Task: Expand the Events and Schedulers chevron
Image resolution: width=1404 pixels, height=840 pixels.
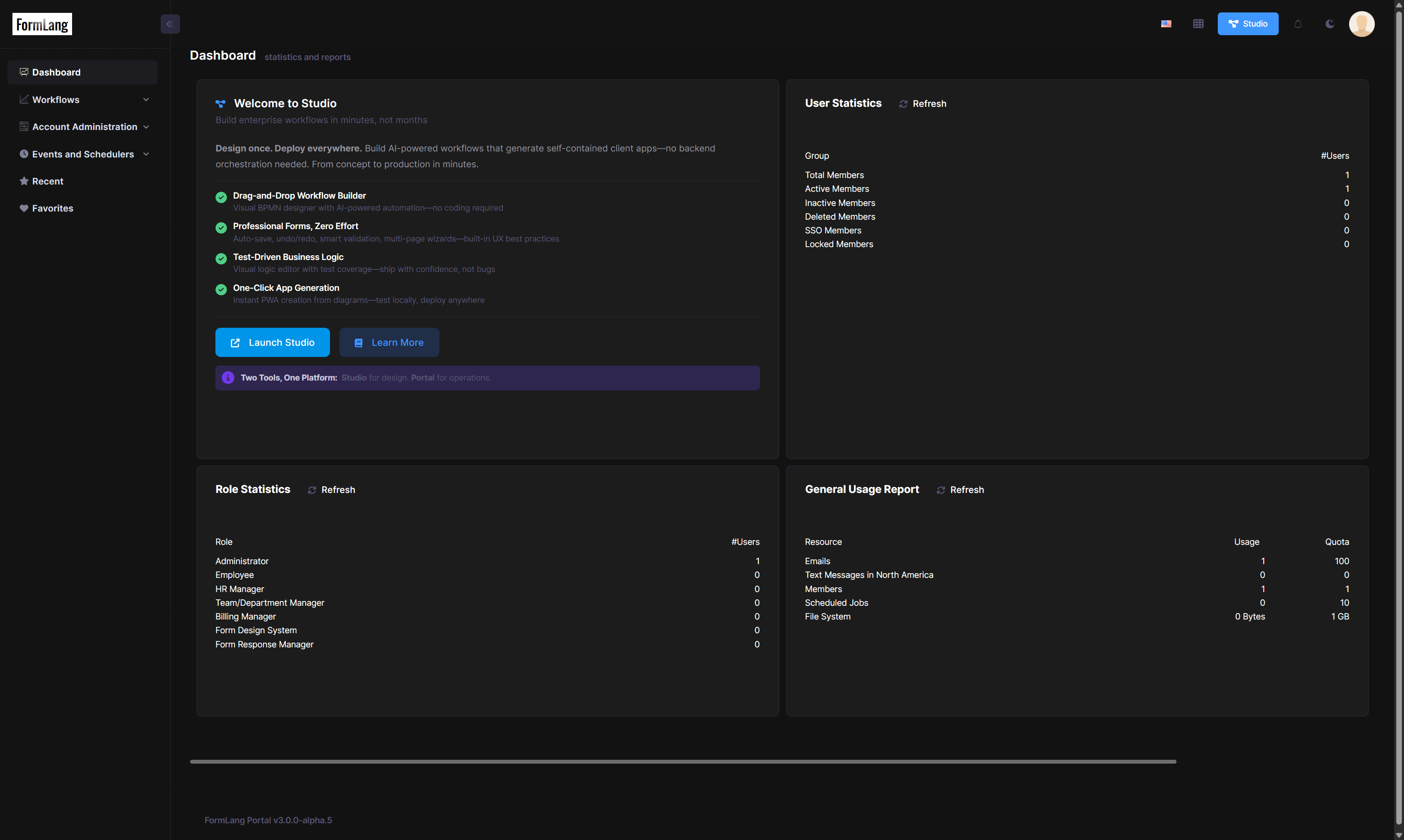Action: click(x=146, y=154)
